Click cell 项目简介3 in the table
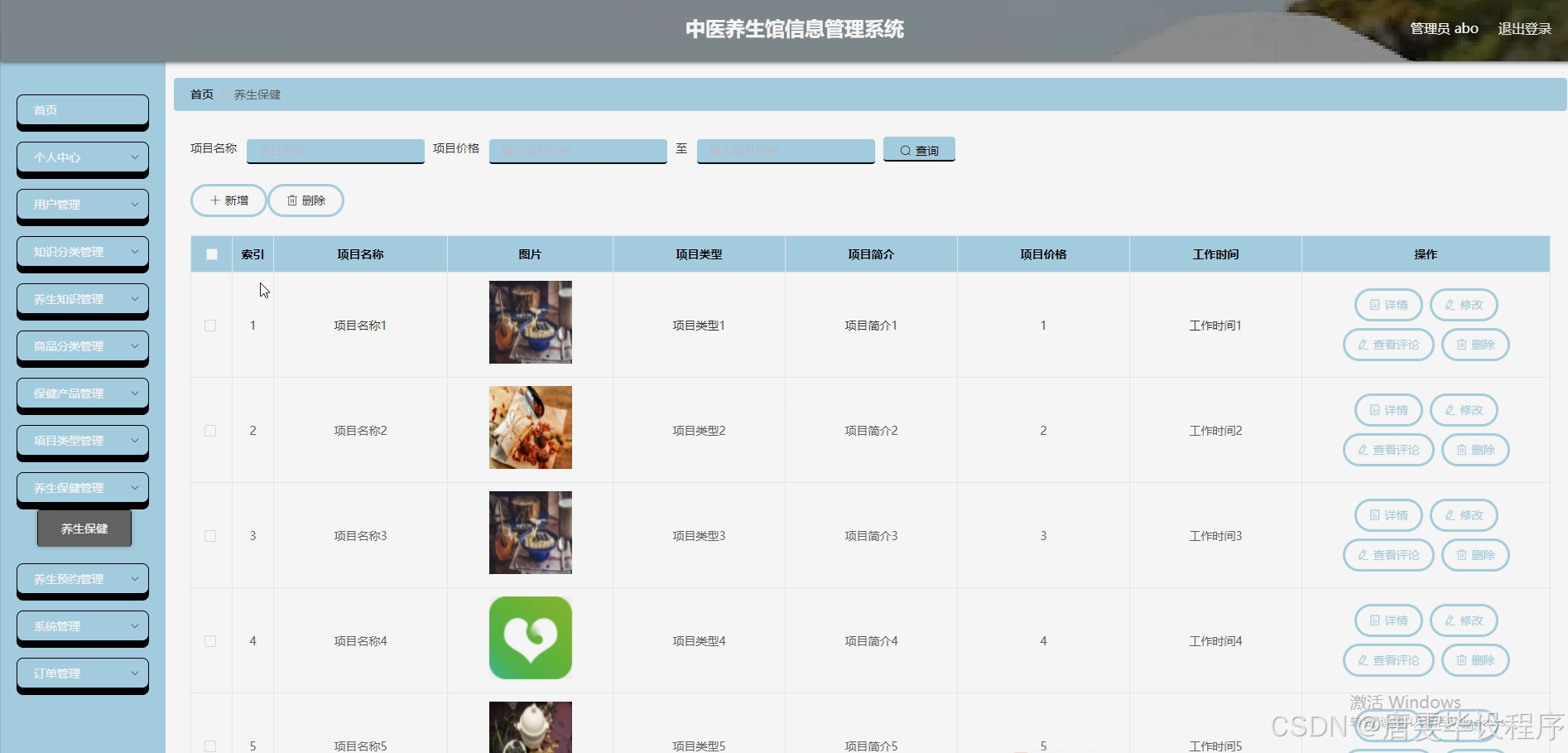1568x753 pixels. coord(871,536)
